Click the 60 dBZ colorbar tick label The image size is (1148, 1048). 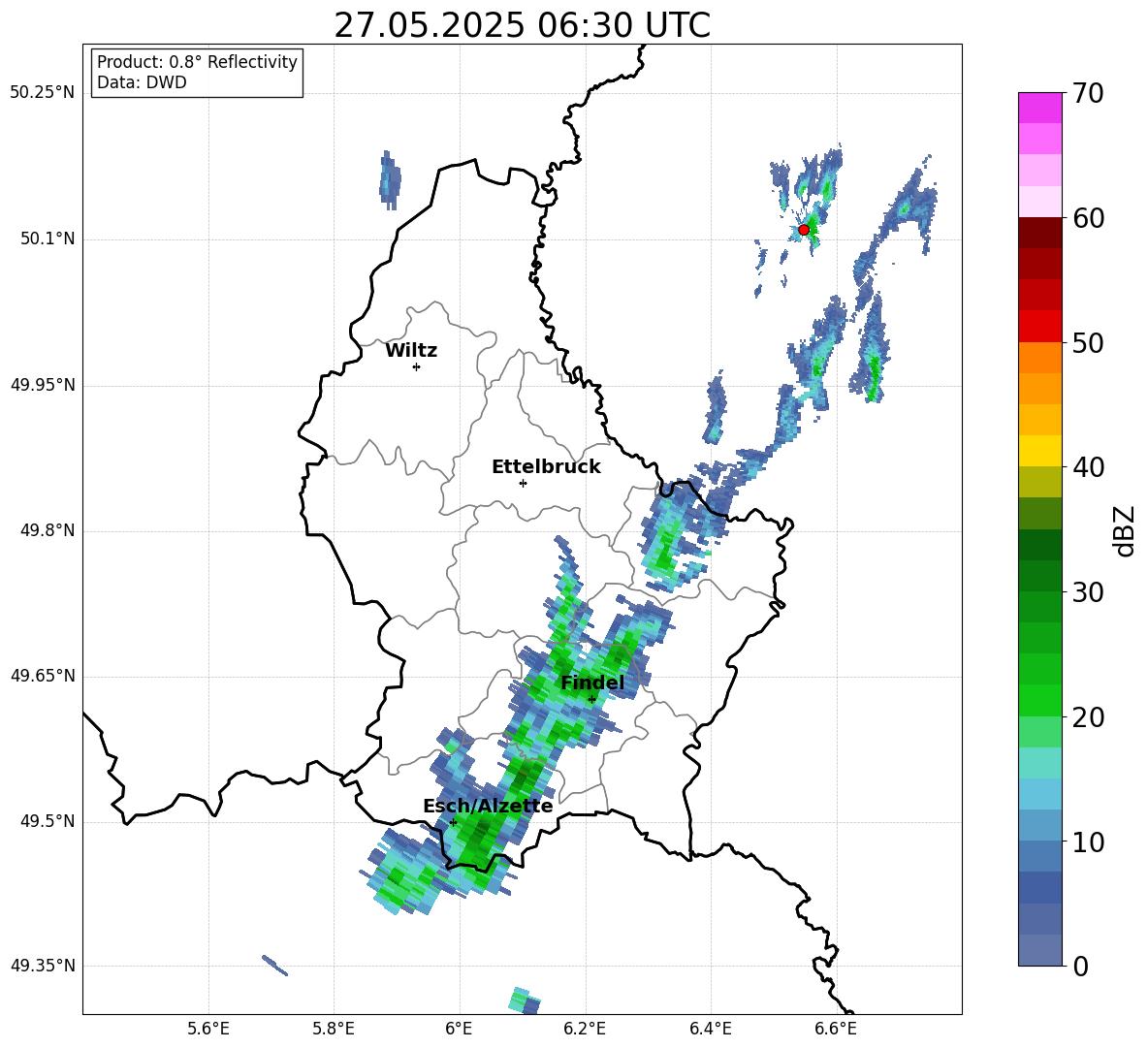point(1088,218)
